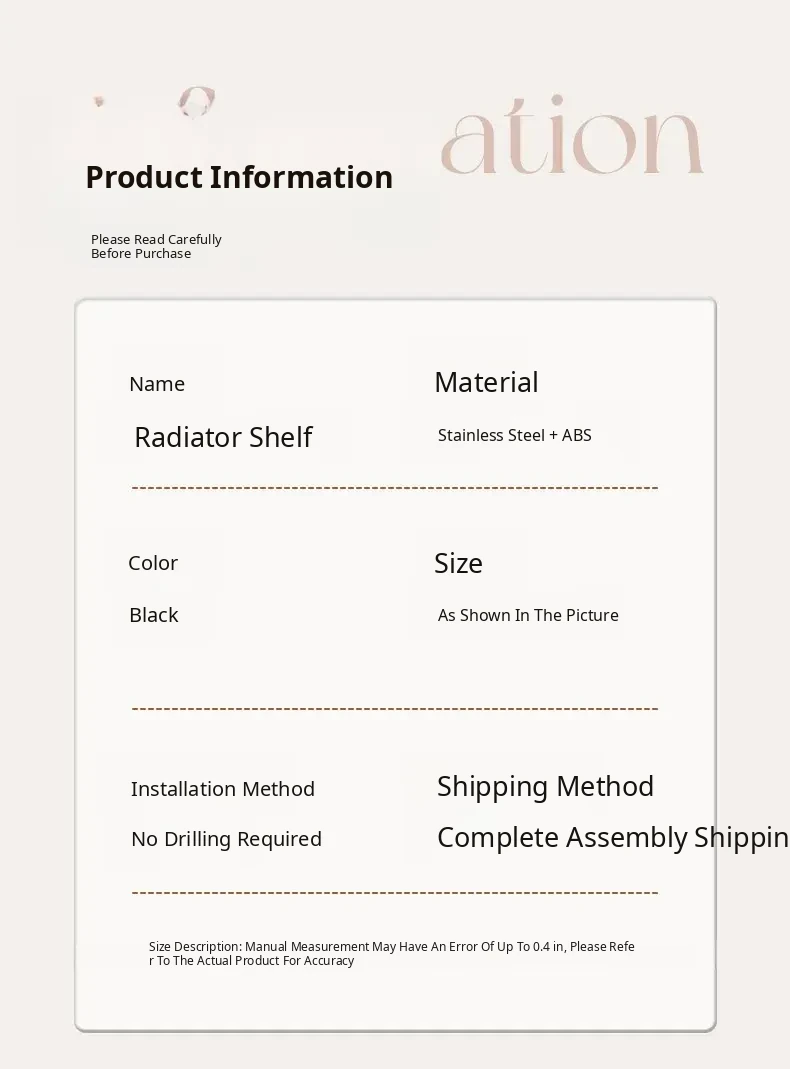Select the As Shown In The Picture text

pyautogui.click(x=528, y=615)
